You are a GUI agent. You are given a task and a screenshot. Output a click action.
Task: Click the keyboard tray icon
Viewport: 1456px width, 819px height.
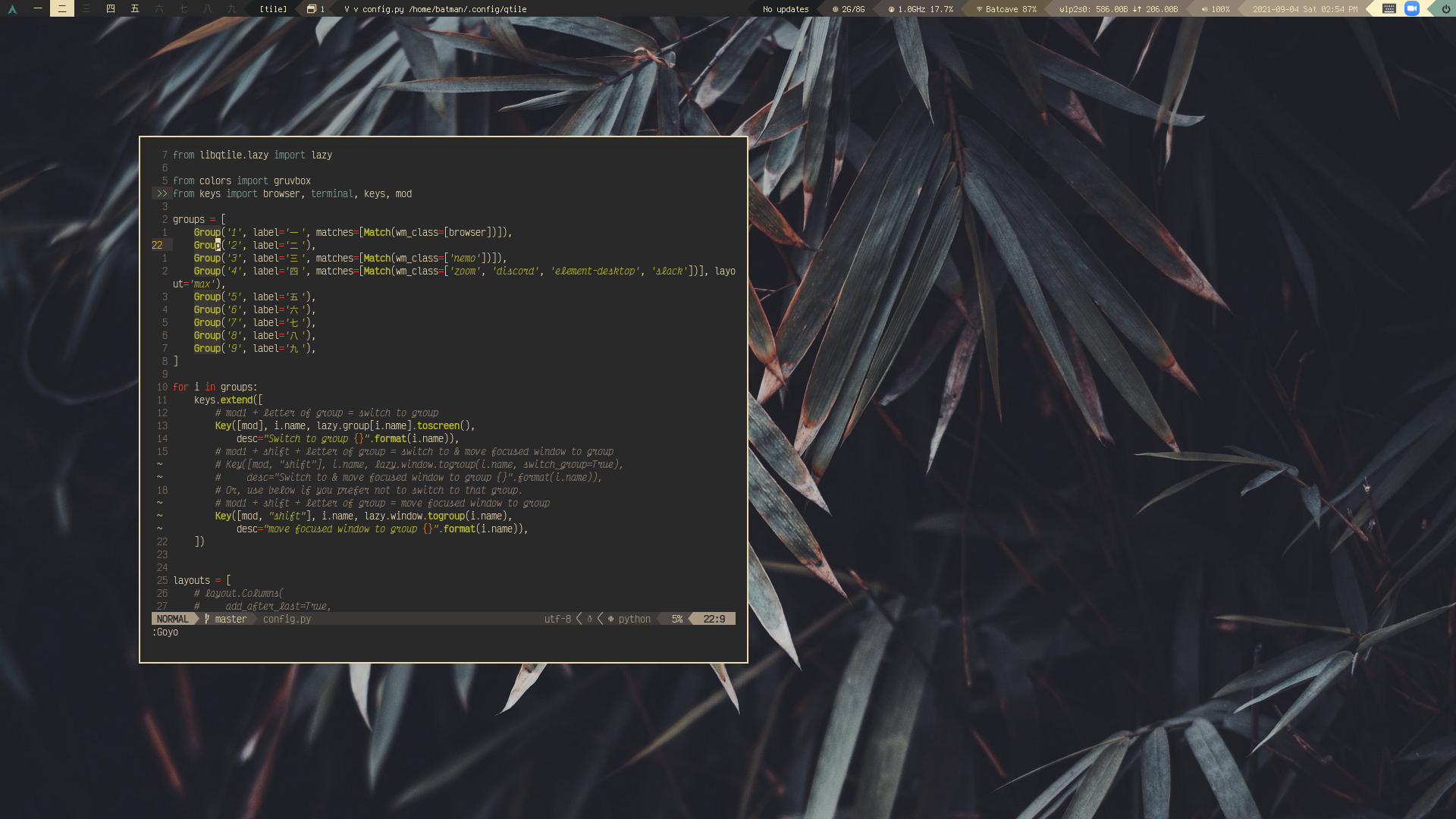point(1389,8)
